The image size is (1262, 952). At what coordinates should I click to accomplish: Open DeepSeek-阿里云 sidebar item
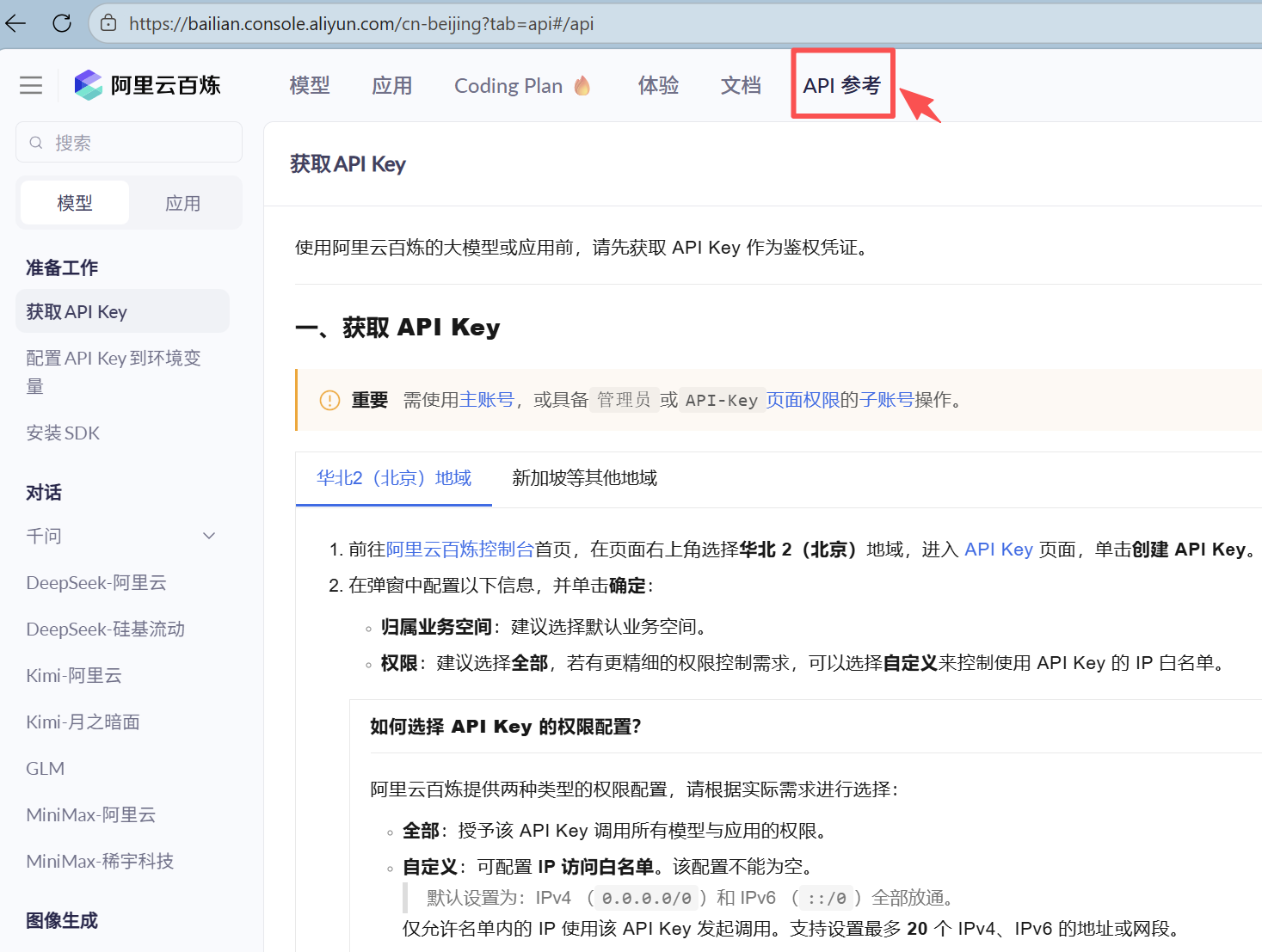pyautogui.click(x=96, y=582)
